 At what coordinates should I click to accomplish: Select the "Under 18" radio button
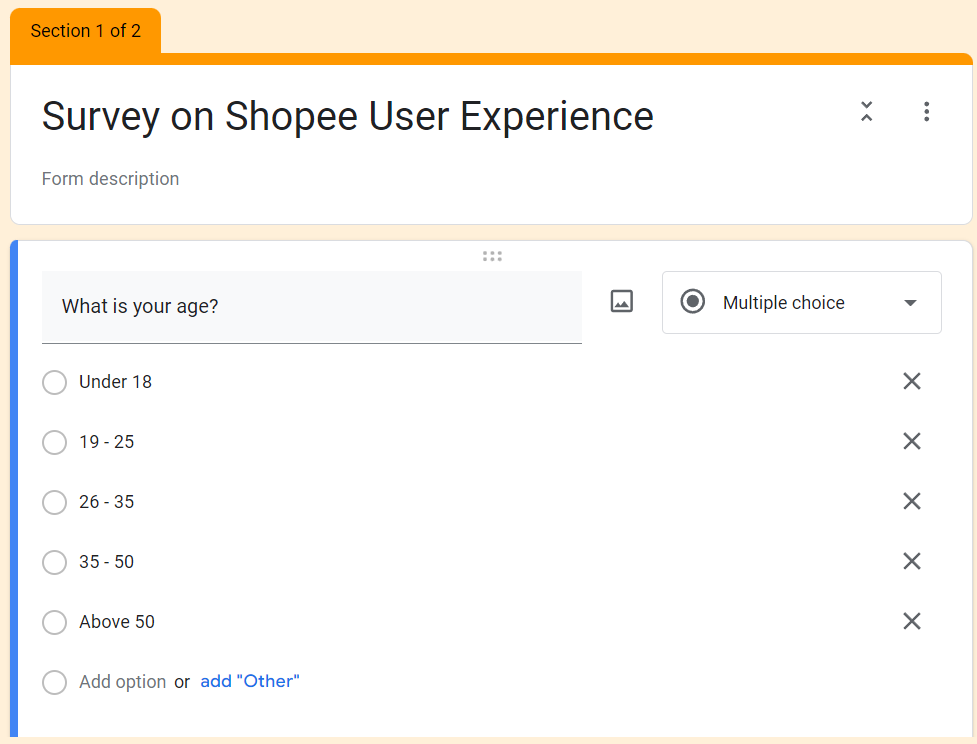tap(54, 382)
